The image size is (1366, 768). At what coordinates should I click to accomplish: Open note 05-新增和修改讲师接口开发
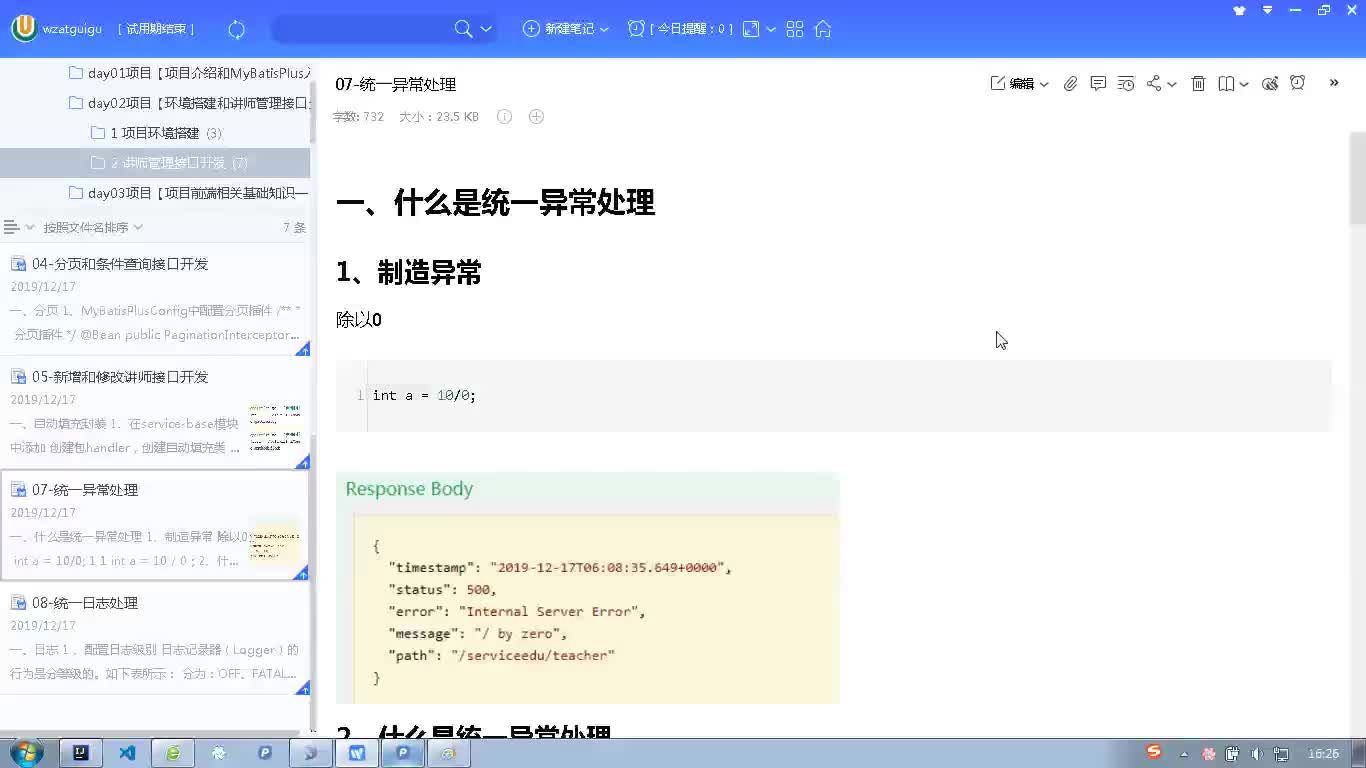tap(155, 412)
